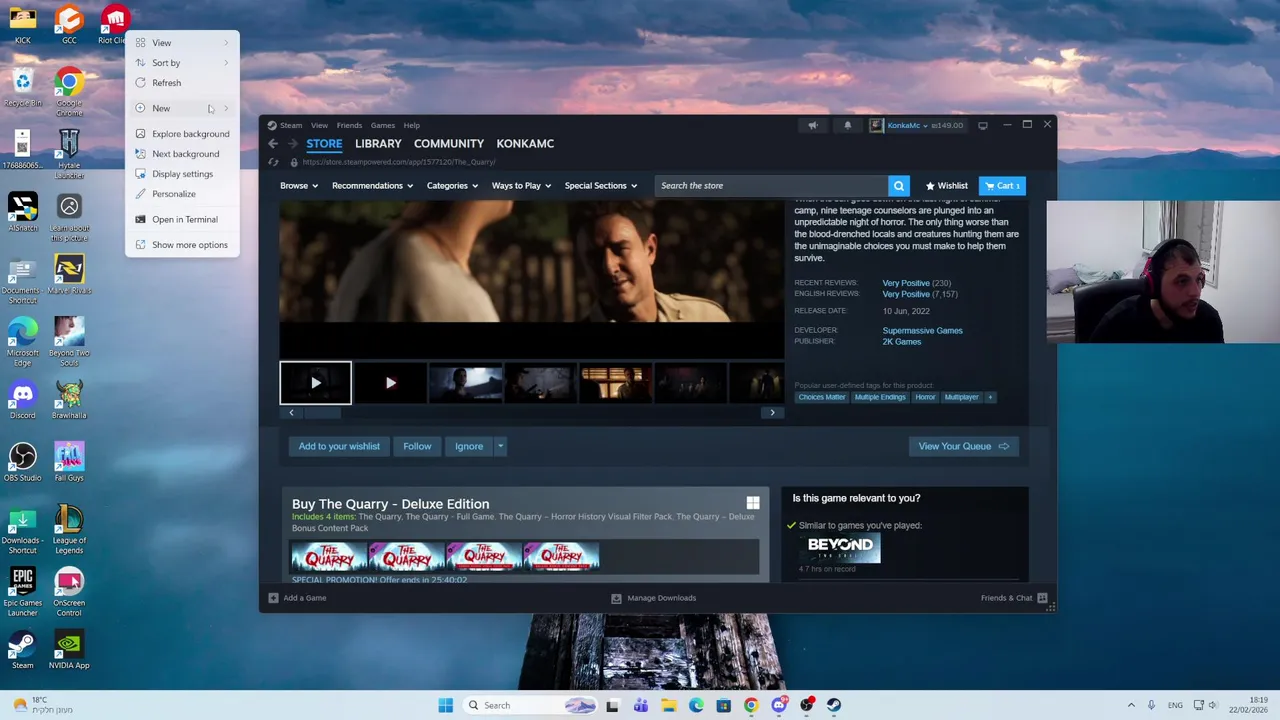1280x720 pixels.
Task: Select League of Legends desktop icon
Action: pos(69,530)
